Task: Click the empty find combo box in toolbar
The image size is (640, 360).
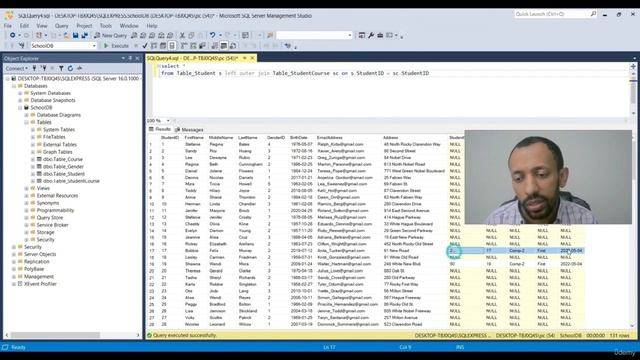Action: tap(314, 36)
